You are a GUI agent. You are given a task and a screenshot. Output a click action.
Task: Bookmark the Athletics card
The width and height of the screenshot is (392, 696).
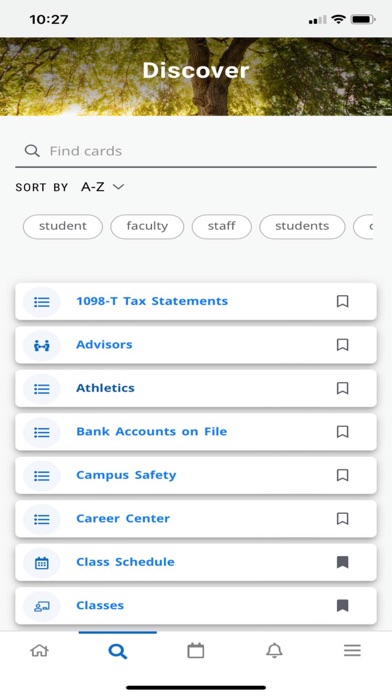342,388
